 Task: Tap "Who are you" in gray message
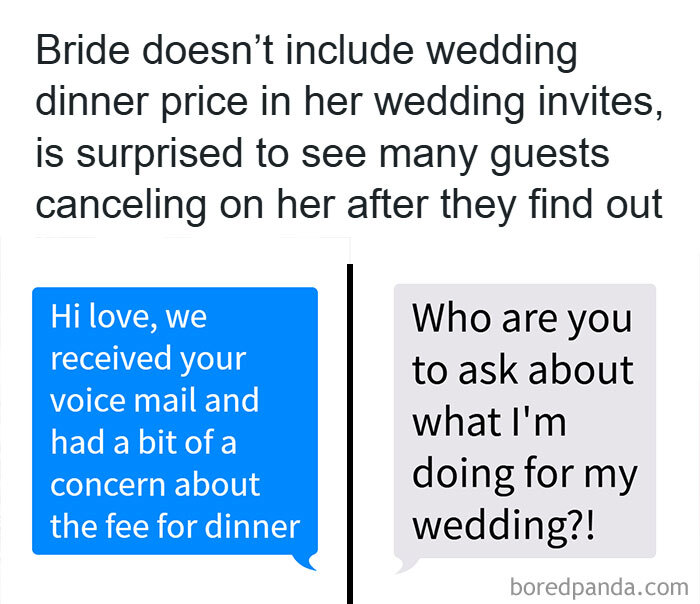(522, 320)
